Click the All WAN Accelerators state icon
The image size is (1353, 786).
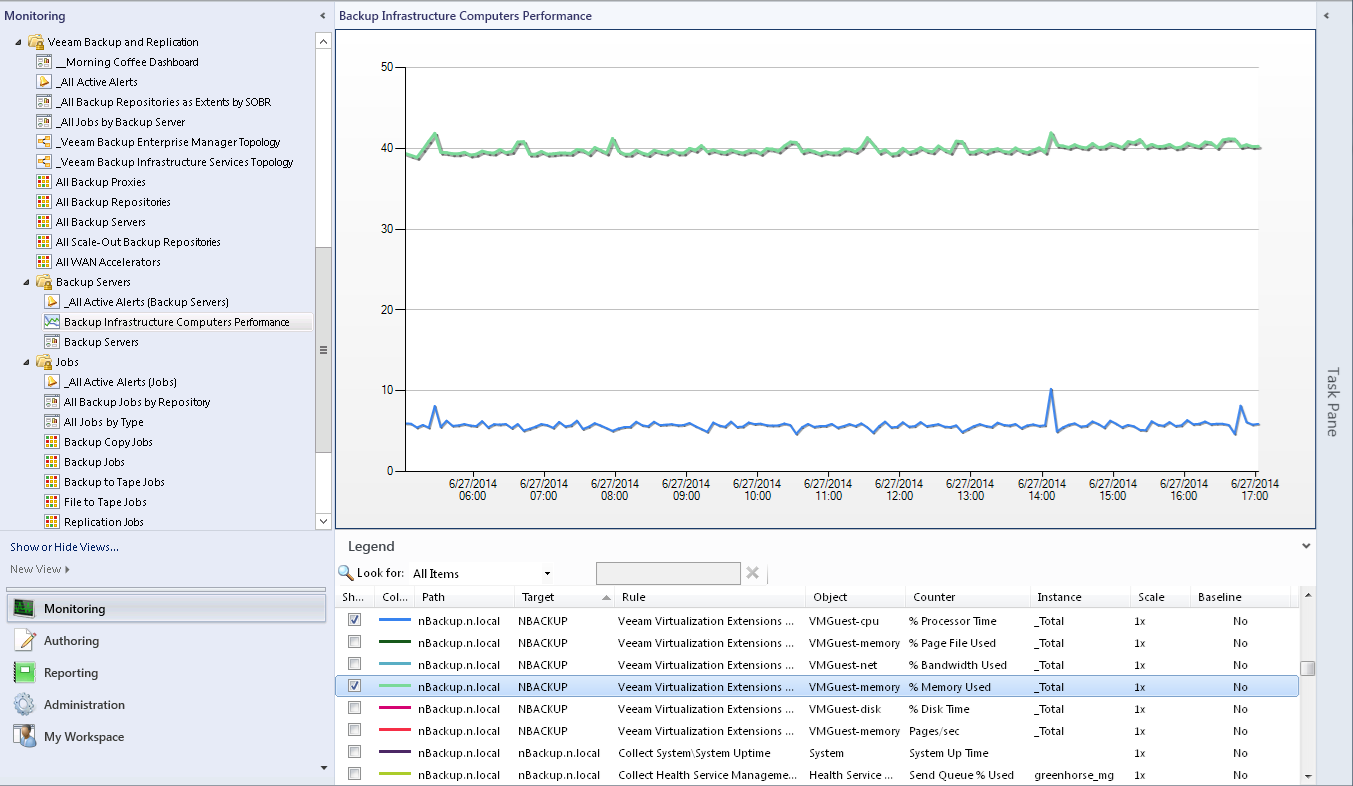tap(44, 262)
